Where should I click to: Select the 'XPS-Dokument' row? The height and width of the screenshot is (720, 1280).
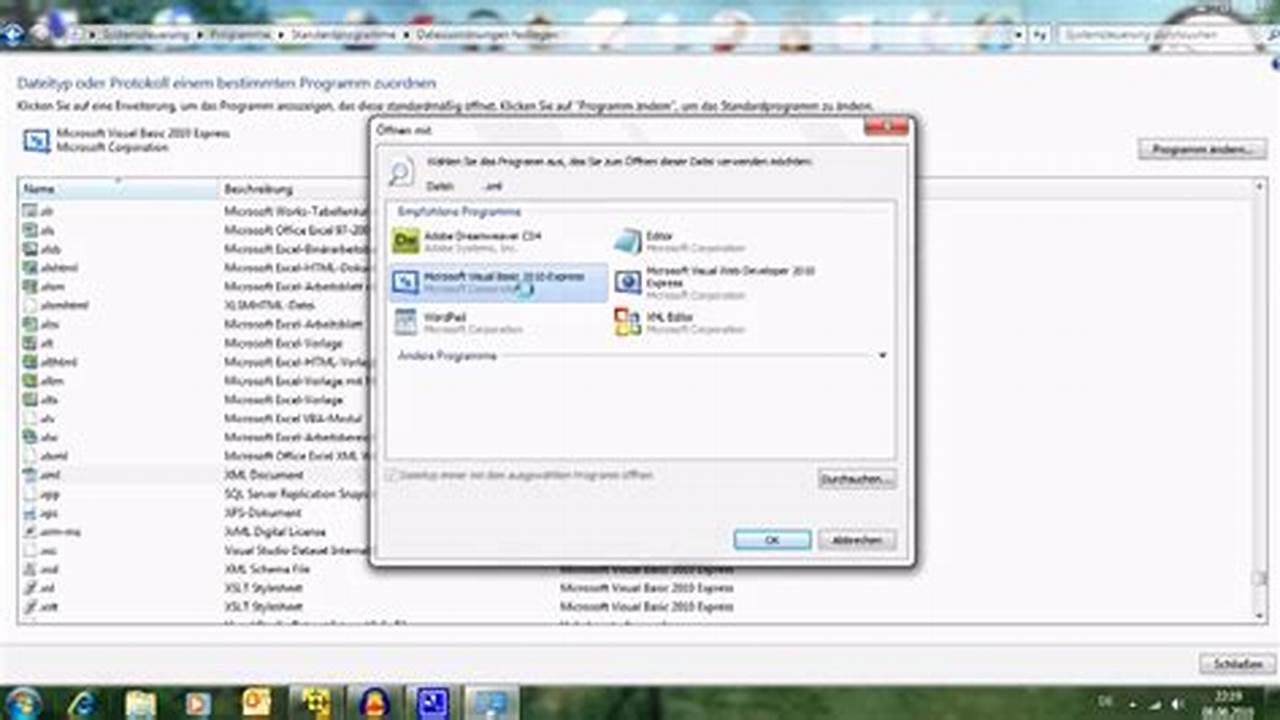263,513
